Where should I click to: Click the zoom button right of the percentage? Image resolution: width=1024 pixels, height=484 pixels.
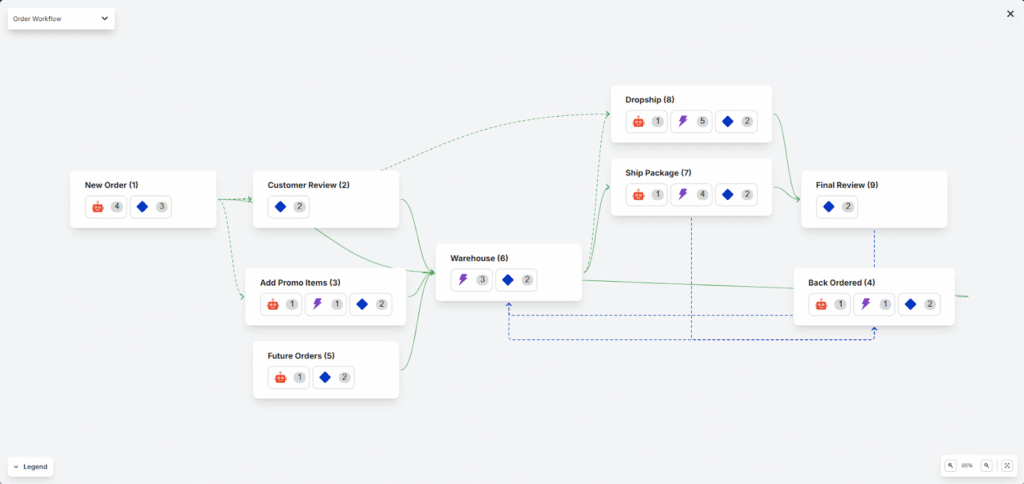click(x=986, y=465)
